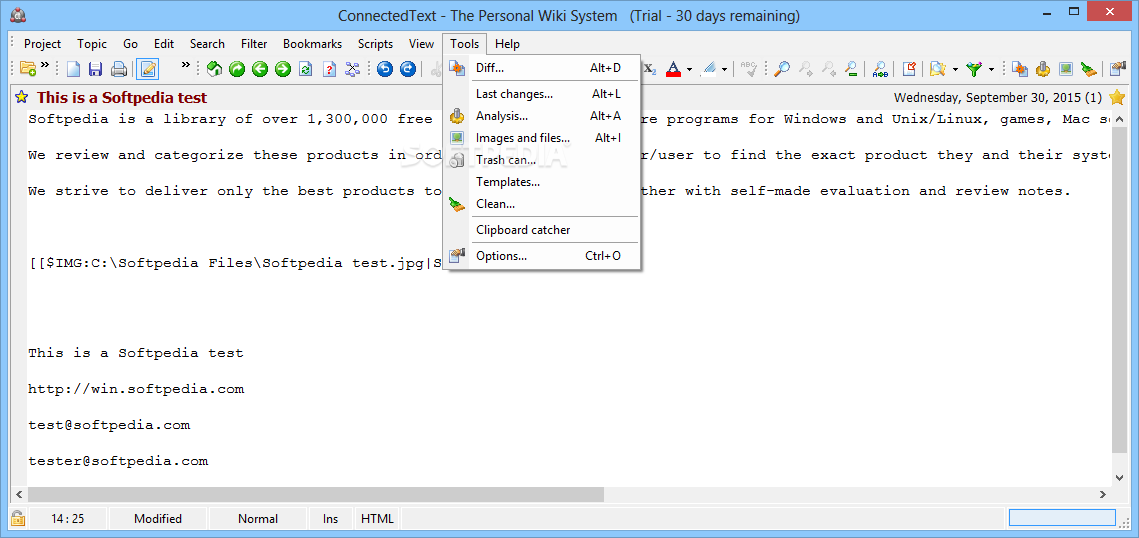The image size is (1139, 538).
Task: Expand the highlight color dropdown arrow
Action: pyautogui.click(x=724, y=70)
